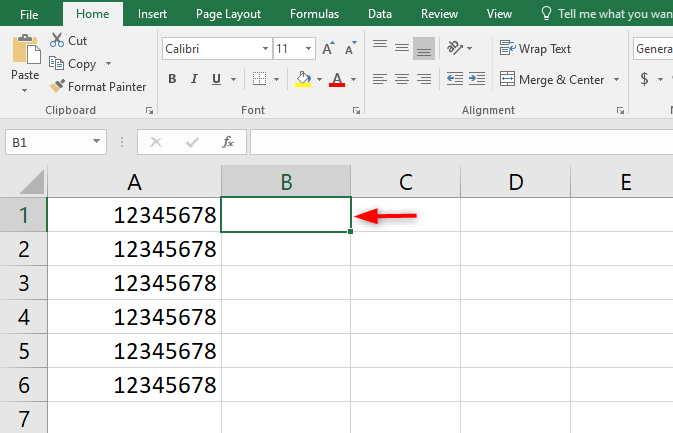Align text right
This screenshot has height=433, width=673.
[x=424, y=79]
